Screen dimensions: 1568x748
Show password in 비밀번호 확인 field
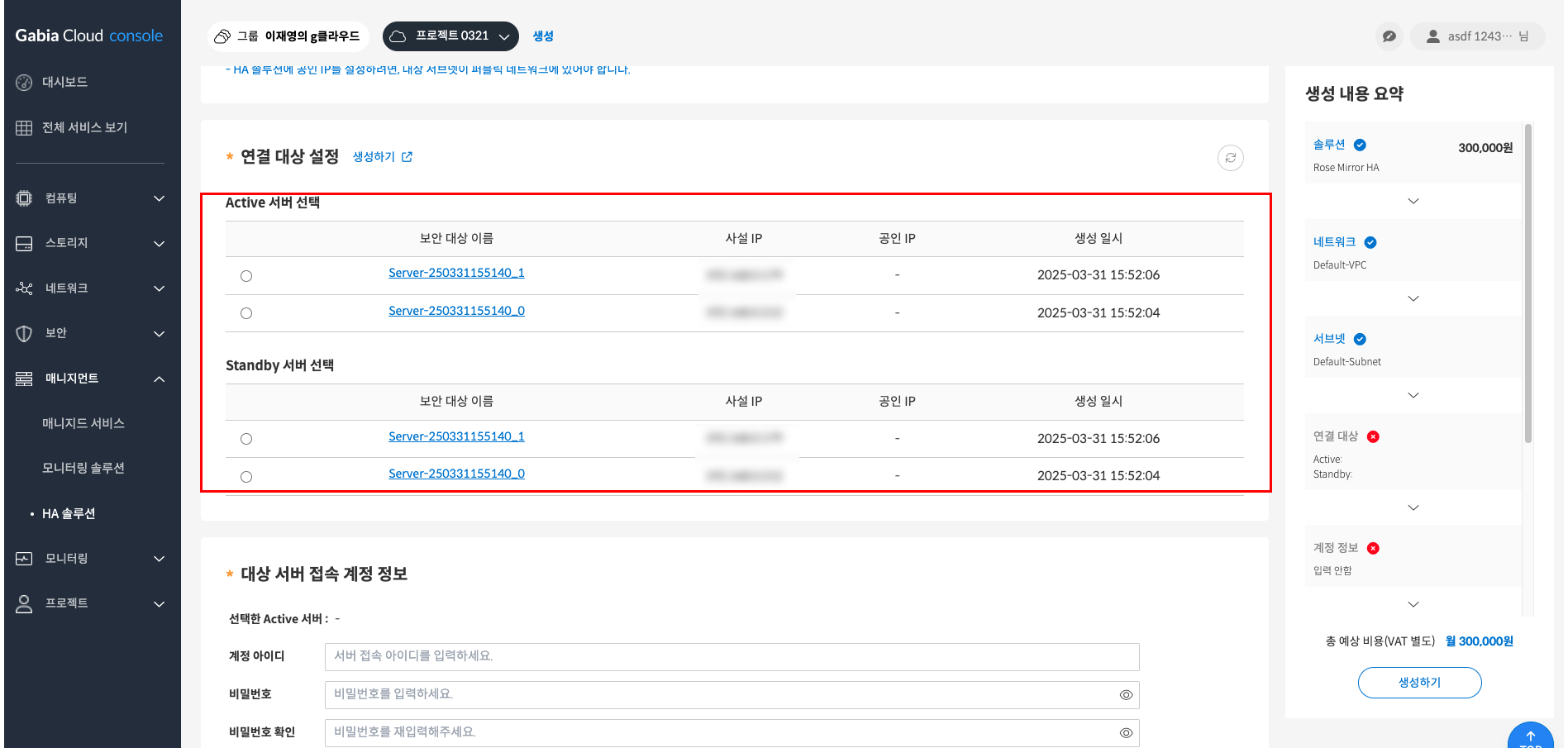coord(1126,733)
